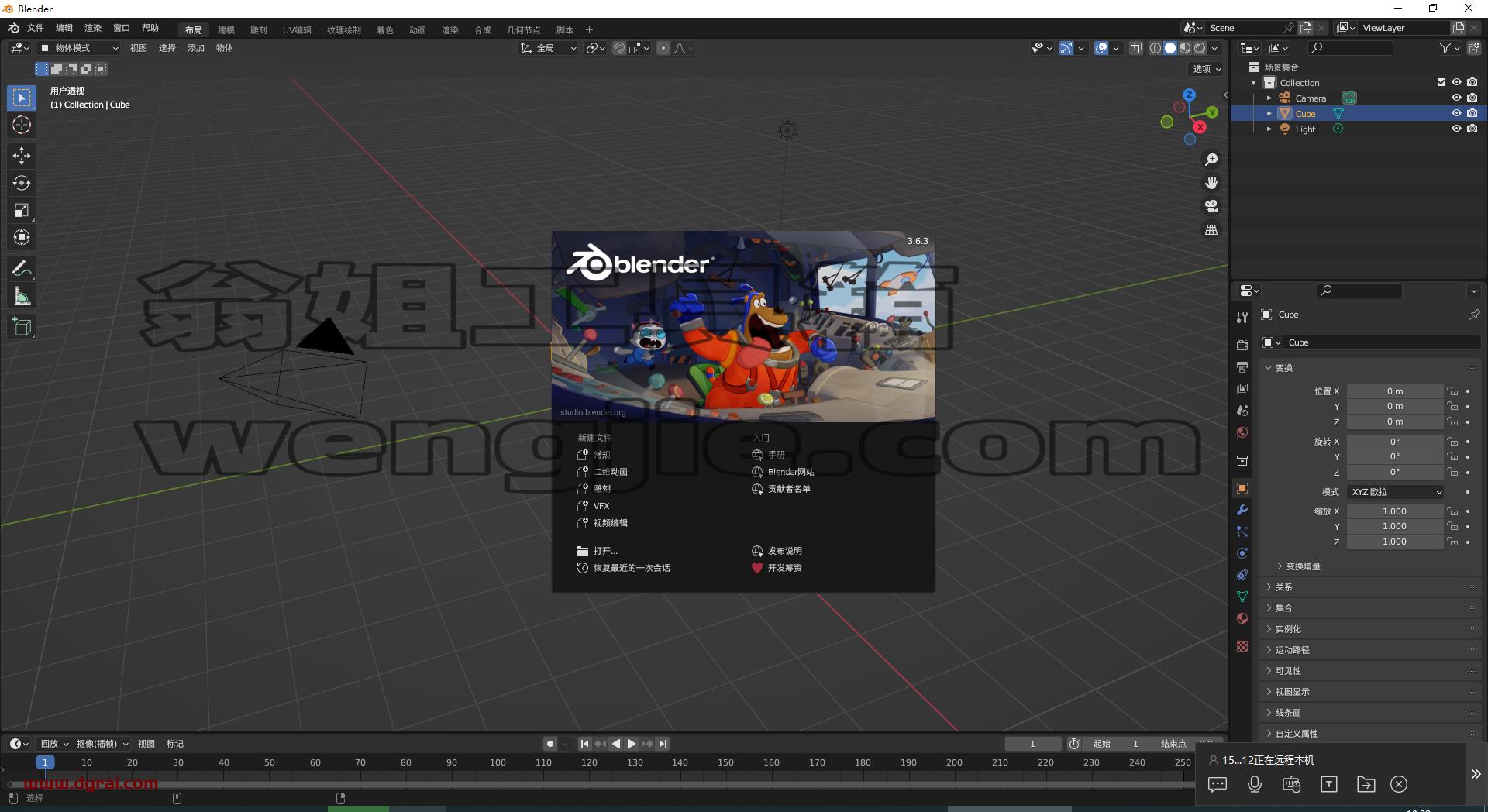This screenshot has width=1488, height=812.
Task: Hide Cube in viewport via eye icon
Action: pos(1456,113)
